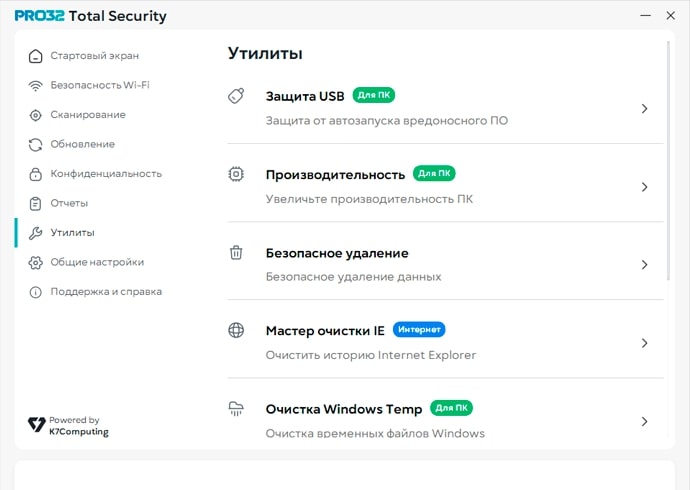Open the Отчеты sidebar section

coord(69,203)
